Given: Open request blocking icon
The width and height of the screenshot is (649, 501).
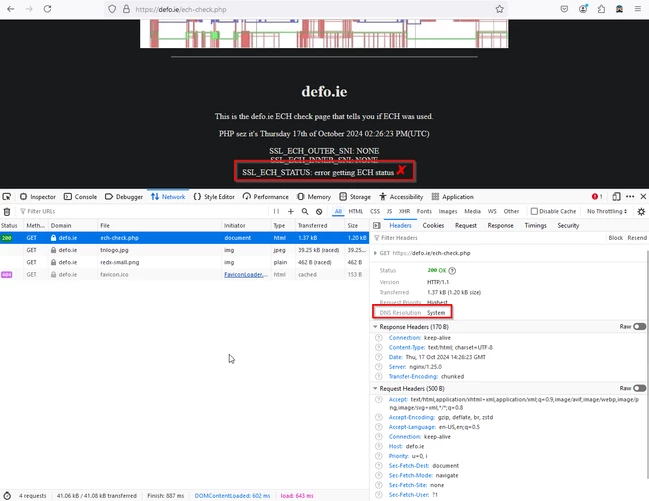Looking at the screenshot, I should (319, 211).
